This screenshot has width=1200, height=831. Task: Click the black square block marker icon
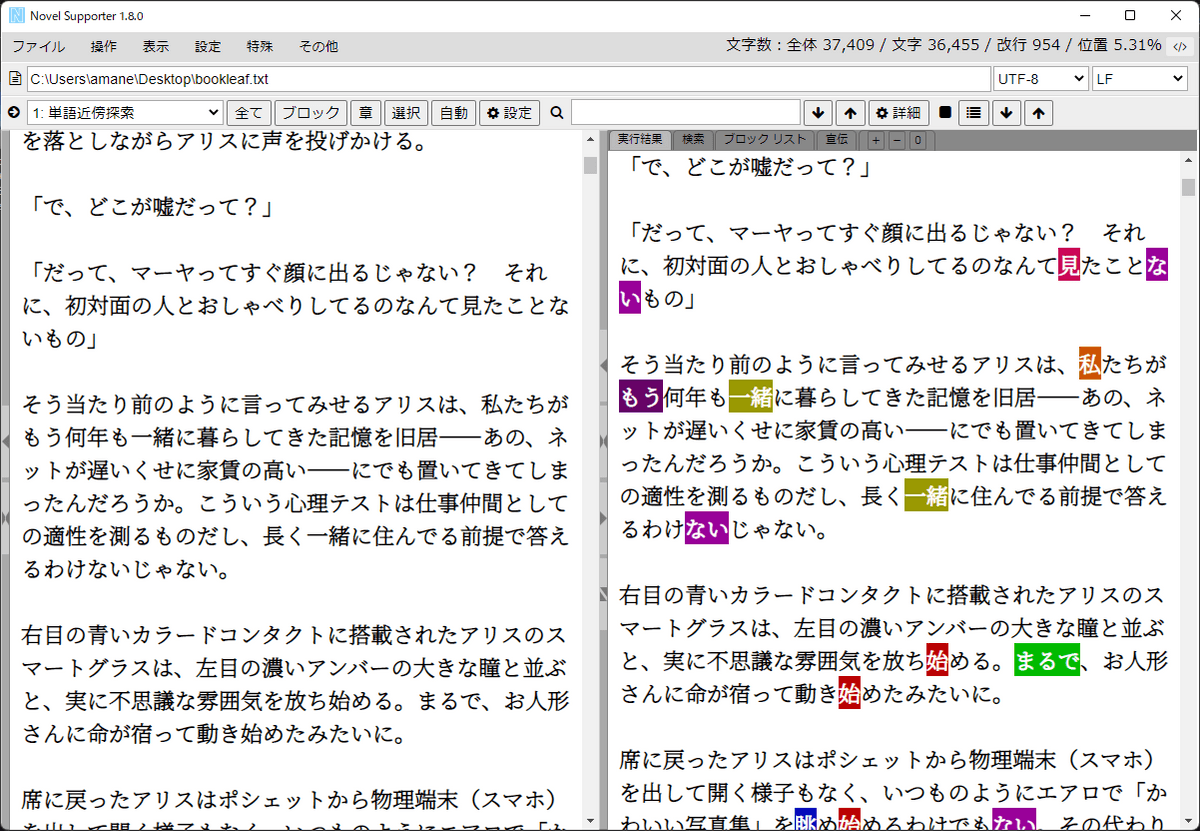click(945, 113)
